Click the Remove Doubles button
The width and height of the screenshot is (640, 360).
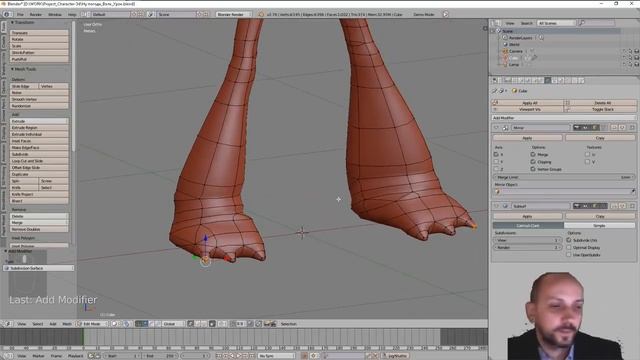(x=39, y=229)
